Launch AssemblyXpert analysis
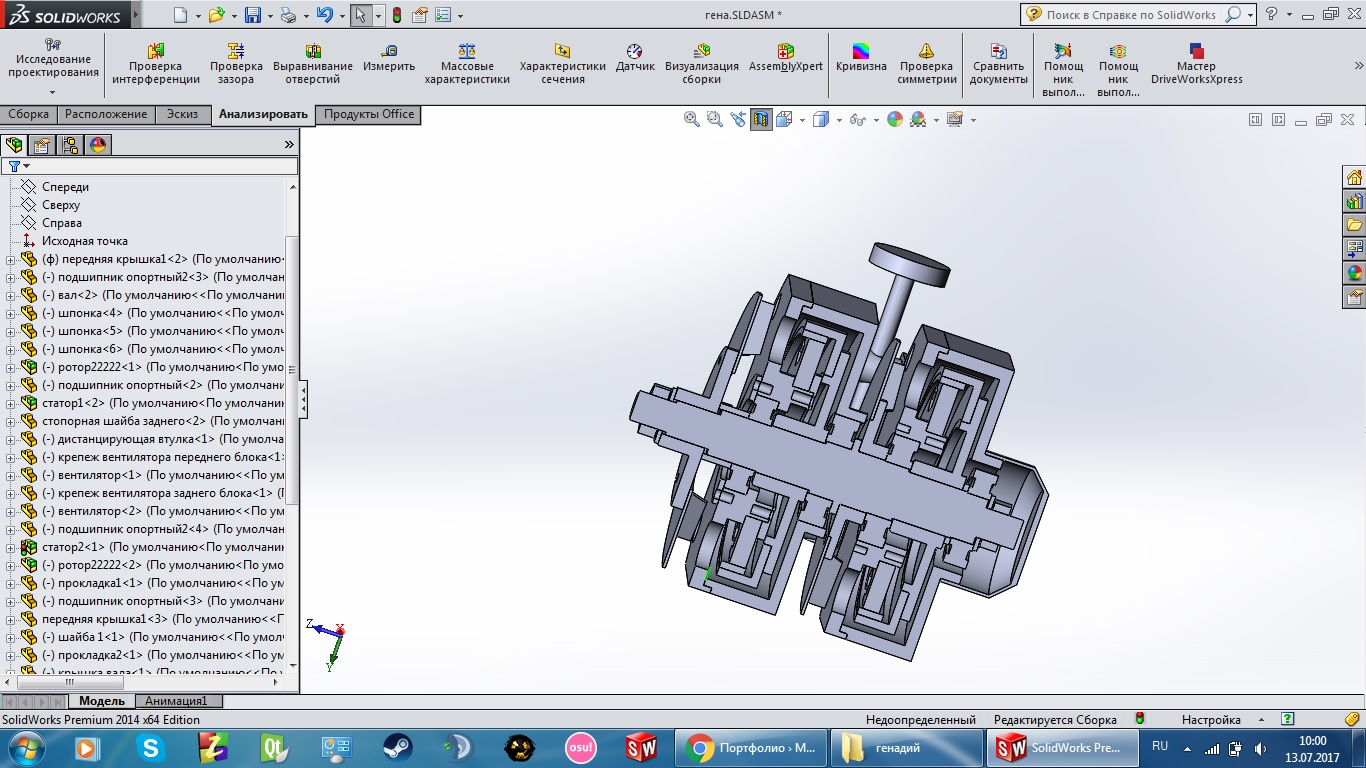 tap(786, 58)
